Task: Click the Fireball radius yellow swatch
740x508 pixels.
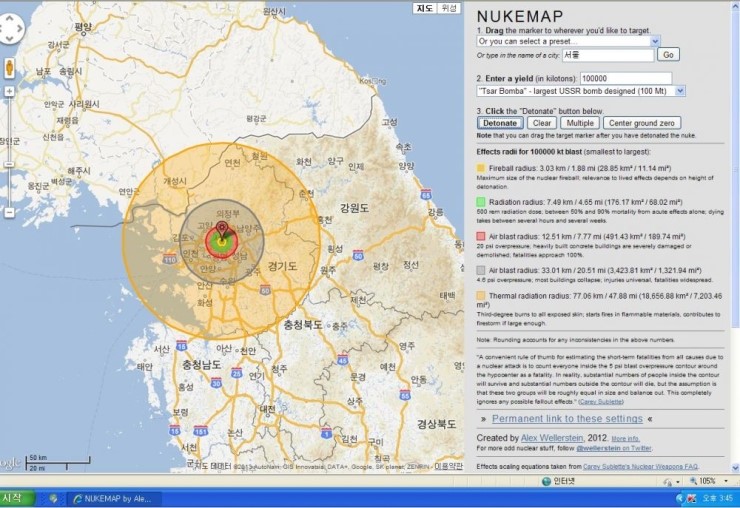Action: [481, 168]
